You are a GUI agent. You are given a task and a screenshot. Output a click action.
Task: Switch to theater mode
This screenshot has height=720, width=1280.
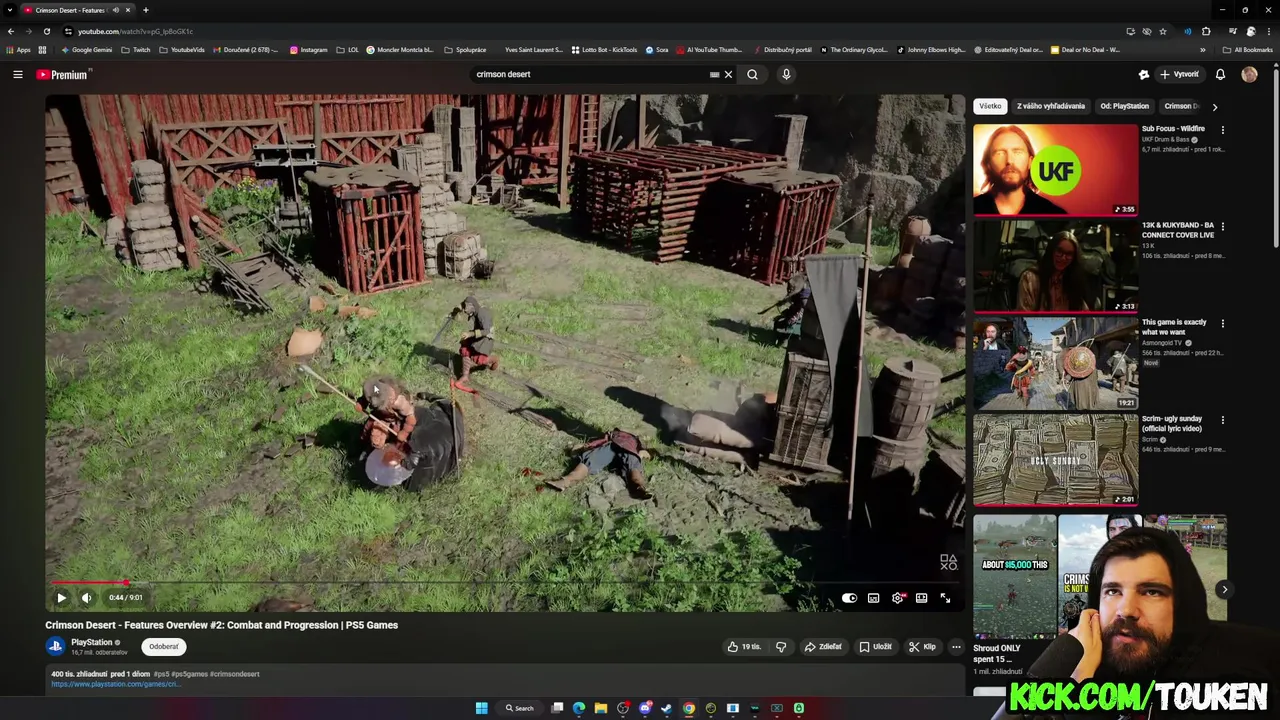(921, 598)
